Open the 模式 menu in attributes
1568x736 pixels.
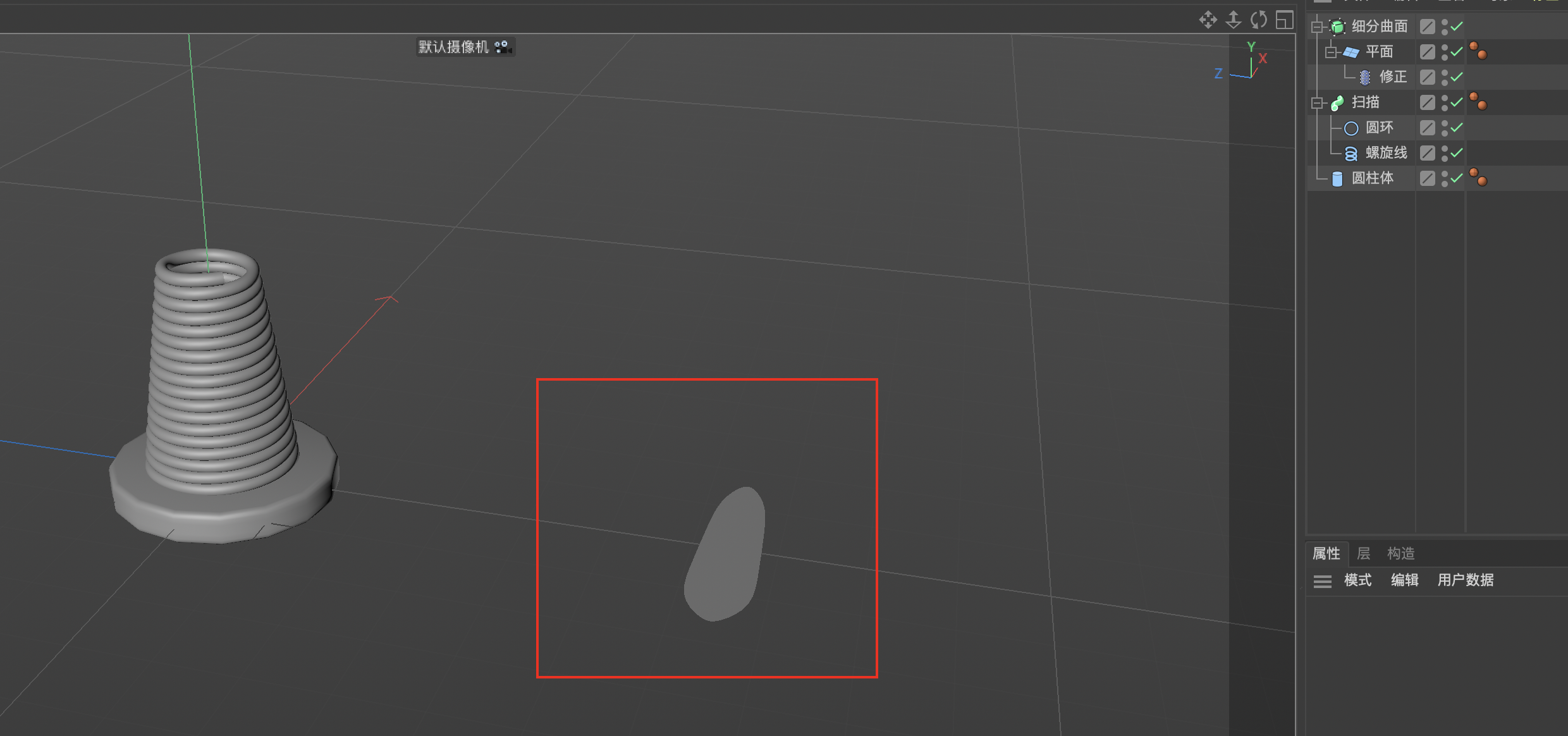(x=1357, y=580)
